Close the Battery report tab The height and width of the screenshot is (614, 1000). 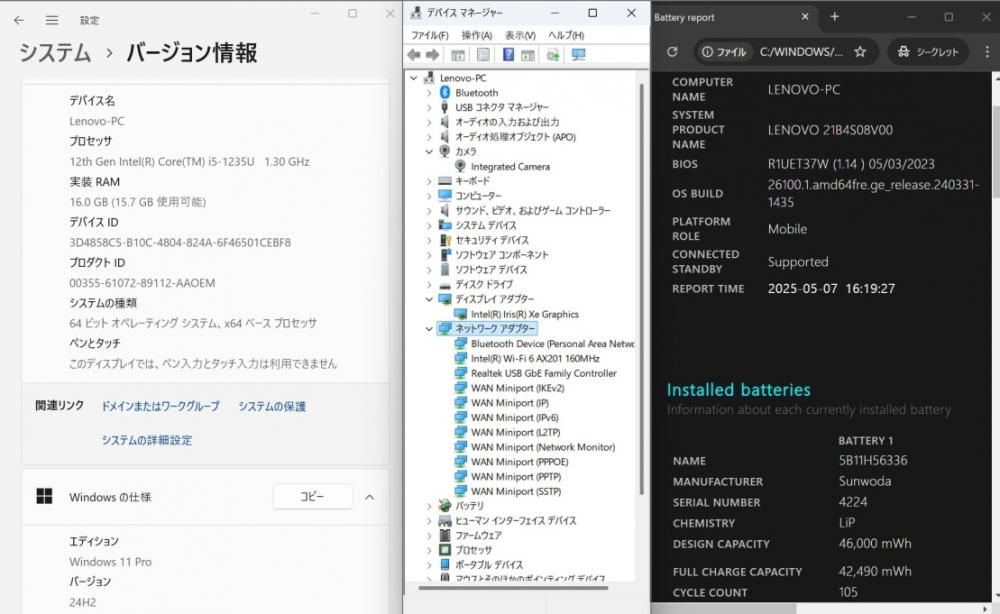click(805, 17)
